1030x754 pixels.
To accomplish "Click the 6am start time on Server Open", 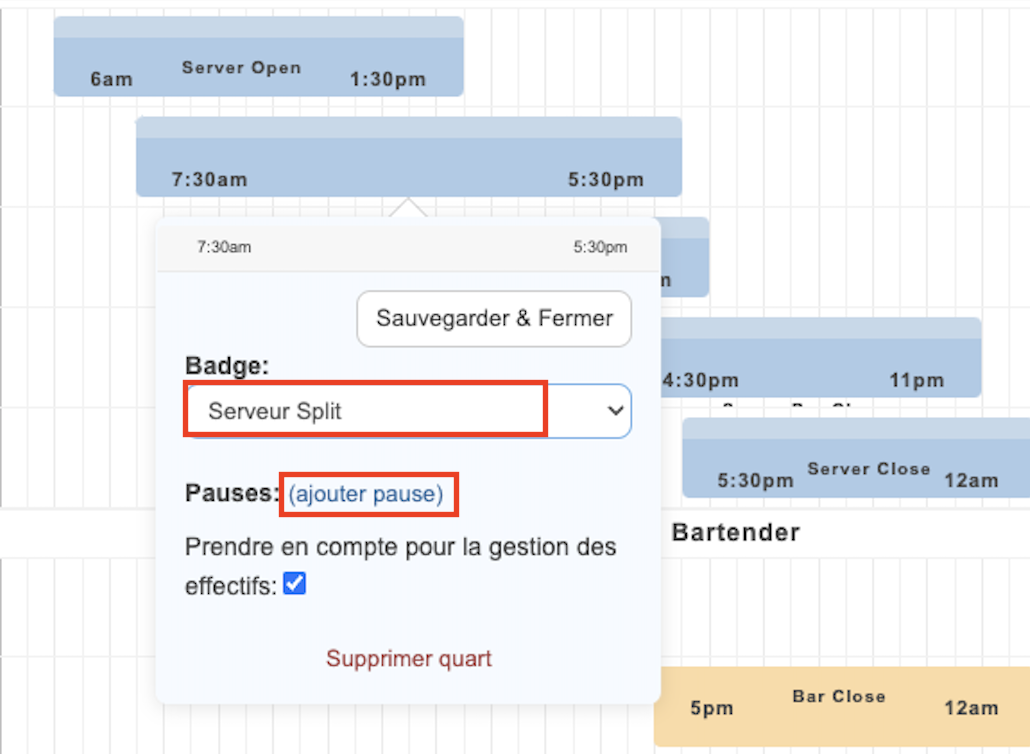I will (111, 79).
